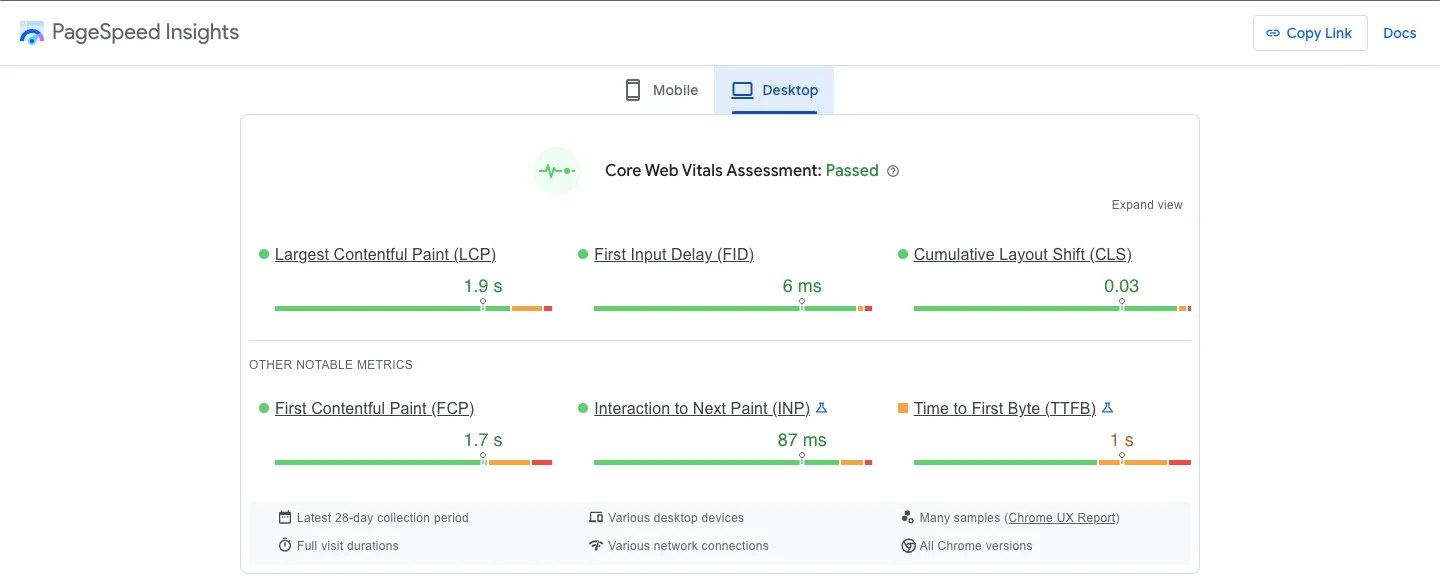Viewport: 1440px width, 576px height.
Task: Click the FCP value 1.7 s
Action: [x=483, y=440]
